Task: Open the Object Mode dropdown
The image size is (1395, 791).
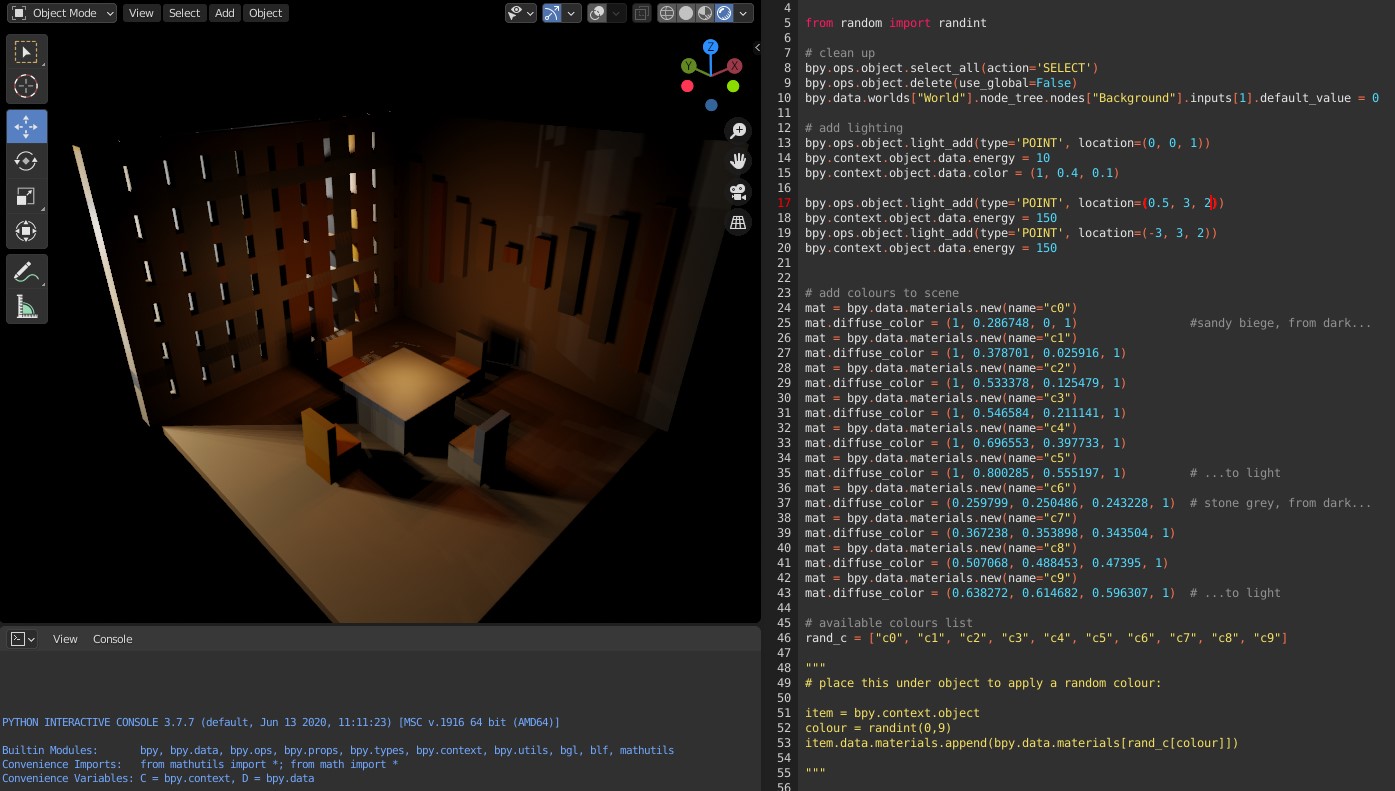Action: 62,13
